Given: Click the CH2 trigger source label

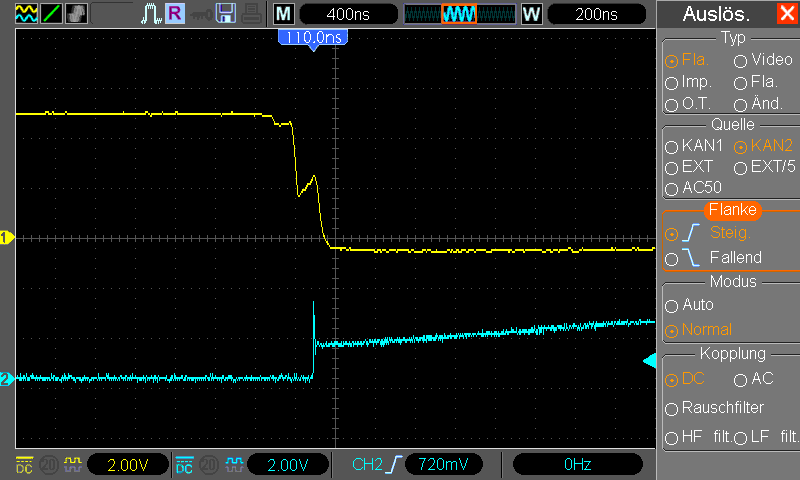Looking at the screenshot, I should (x=367, y=464).
